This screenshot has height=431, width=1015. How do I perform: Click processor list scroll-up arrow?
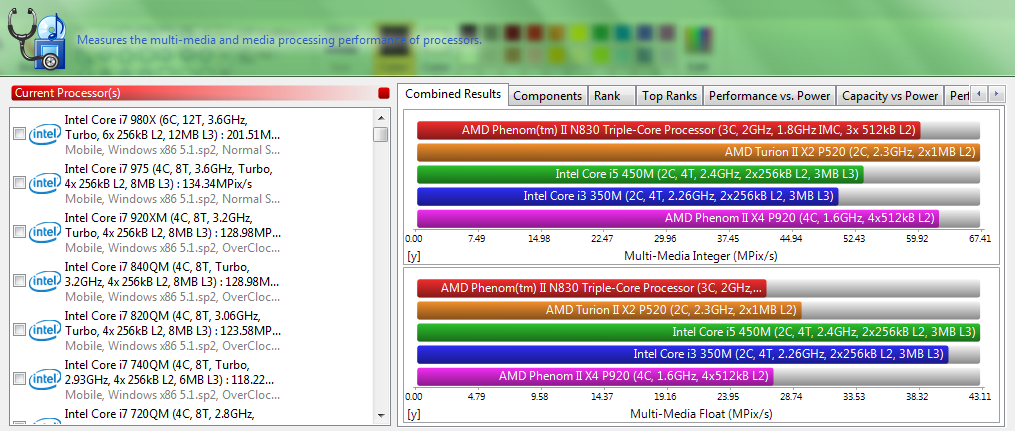tap(381, 117)
